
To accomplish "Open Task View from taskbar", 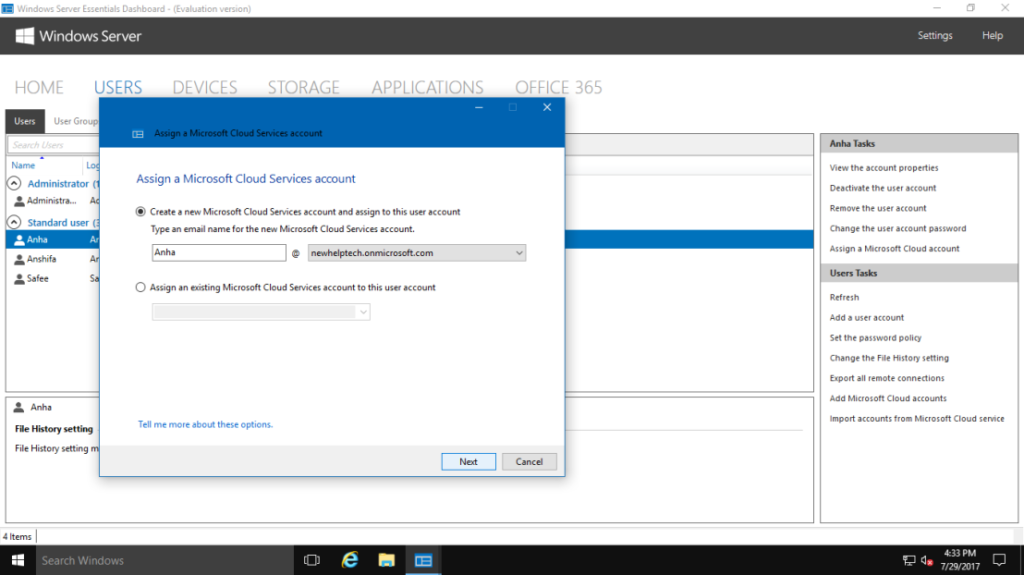I will tap(312, 560).
